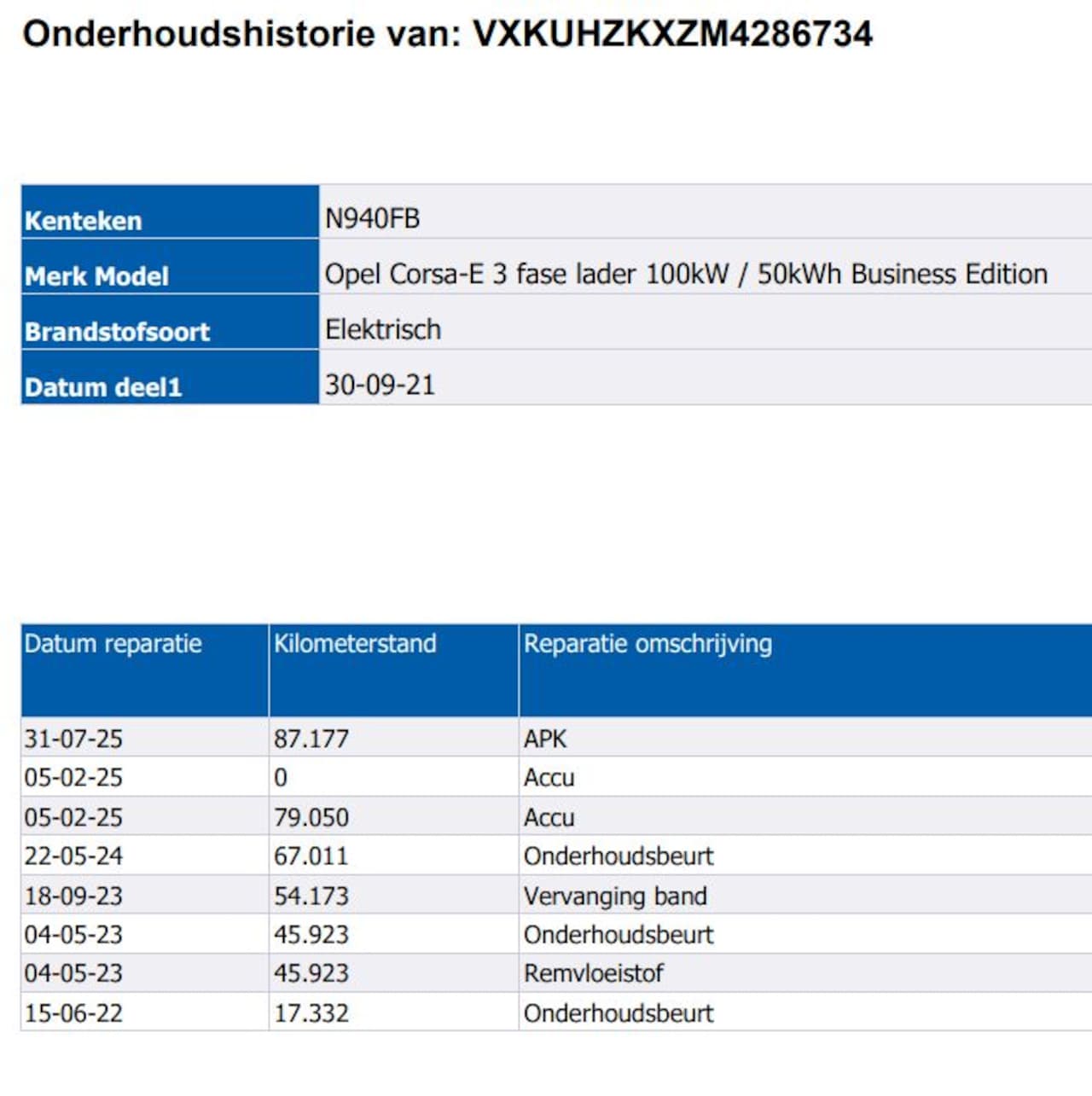Image resolution: width=1092 pixels, height=1096 pixels.
Task: Click the Elektrisch fuel type value
Action: (x=383, y=329)
